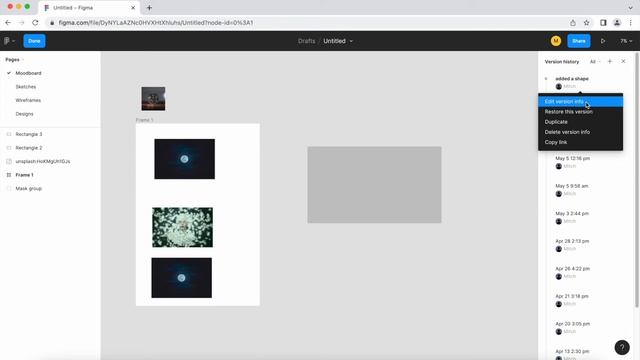Click the Share button
The width and height of the screenshot is (640, 360).
pyautogui.click(x=578, y=41)
